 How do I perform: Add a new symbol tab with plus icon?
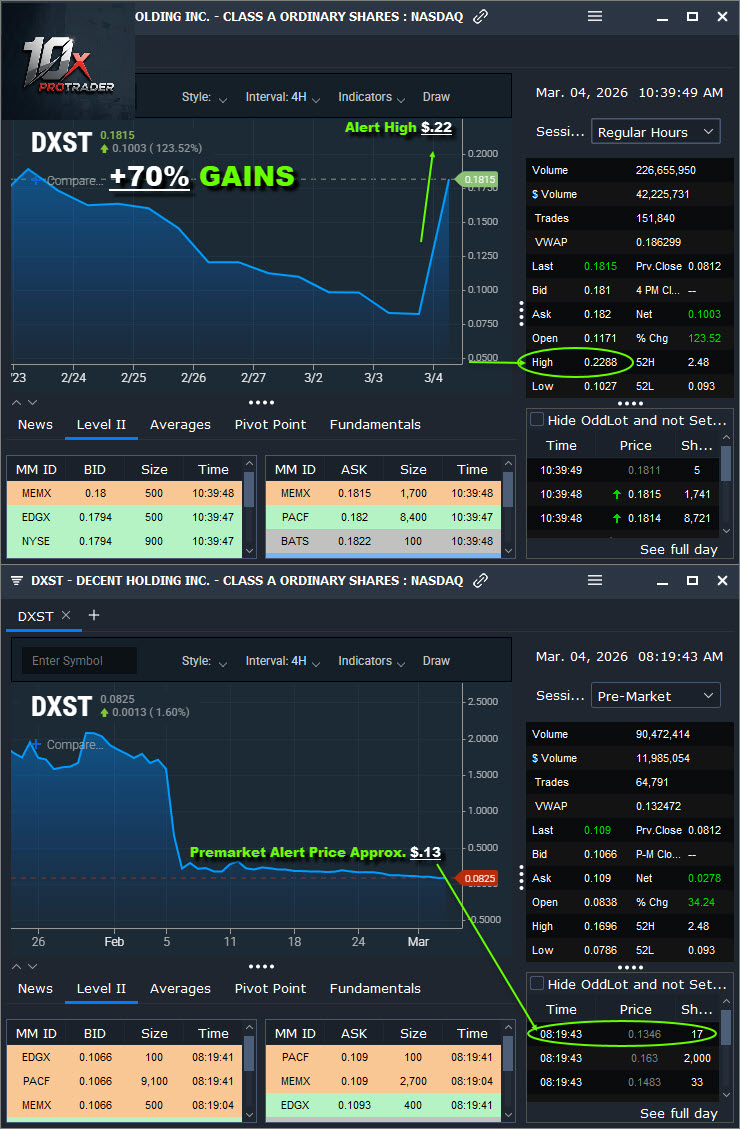click(94, 616)
